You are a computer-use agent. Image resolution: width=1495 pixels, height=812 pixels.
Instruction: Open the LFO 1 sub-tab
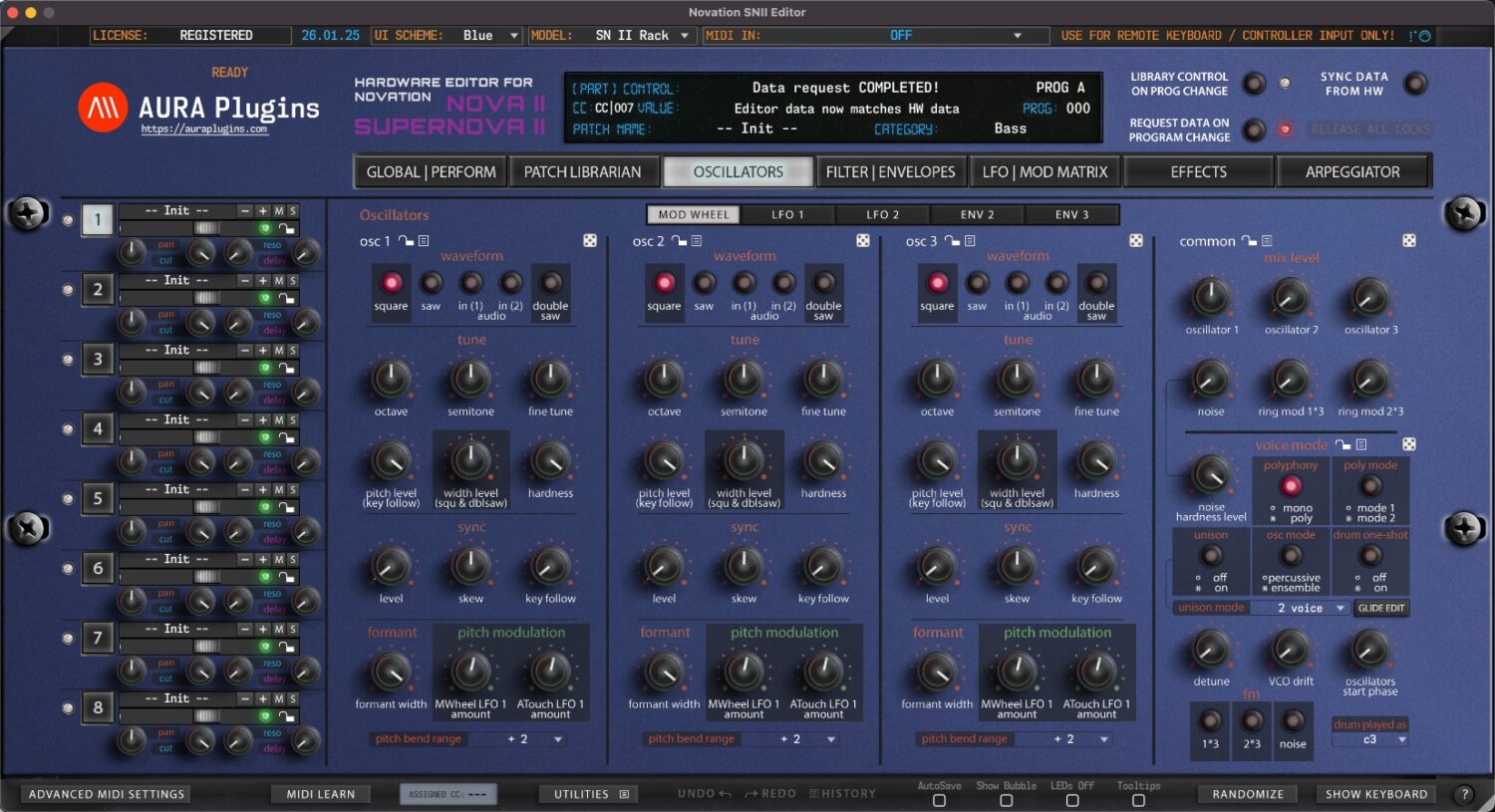(x=787, y=213)
